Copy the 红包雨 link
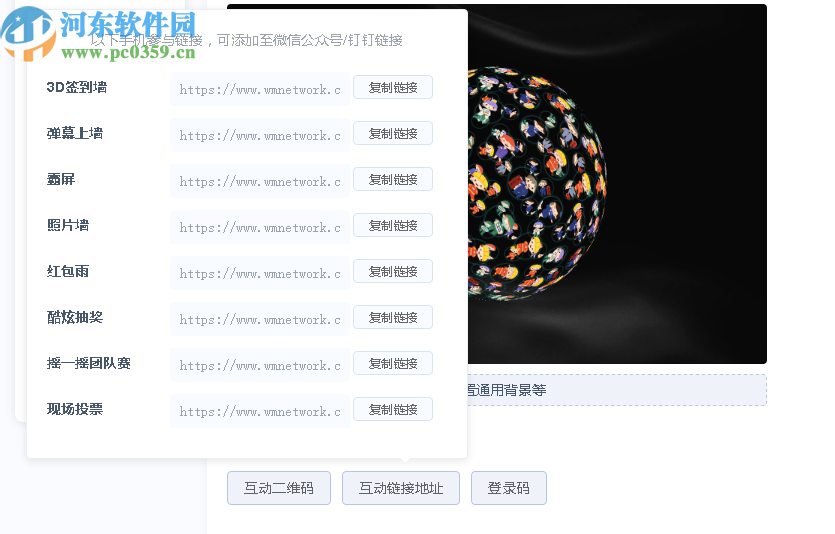Screen dimensions: 835x534 (x=393, y=272)
